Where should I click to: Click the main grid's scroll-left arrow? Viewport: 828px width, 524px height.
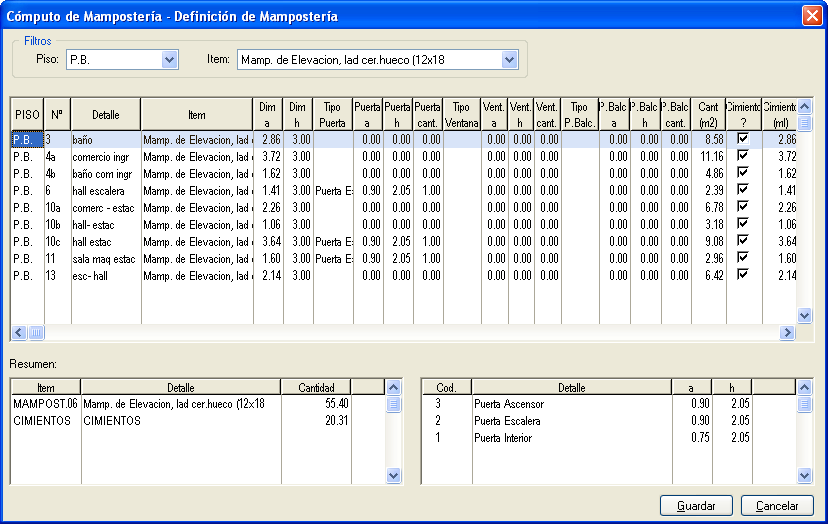18,332
